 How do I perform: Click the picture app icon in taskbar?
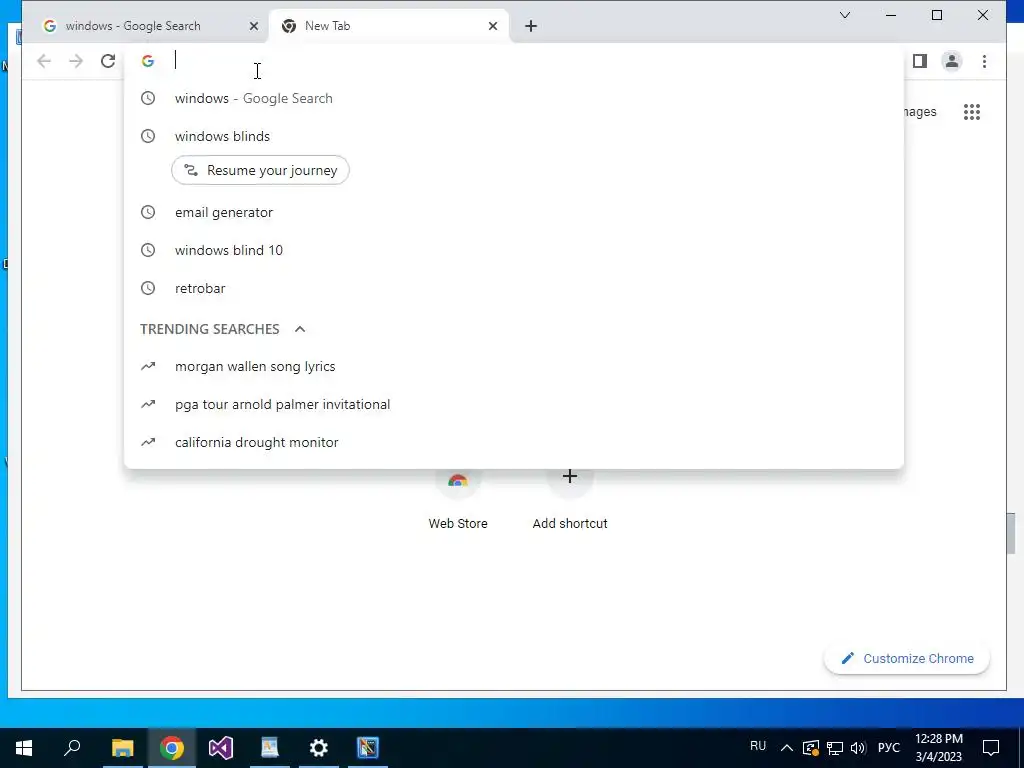270,748
